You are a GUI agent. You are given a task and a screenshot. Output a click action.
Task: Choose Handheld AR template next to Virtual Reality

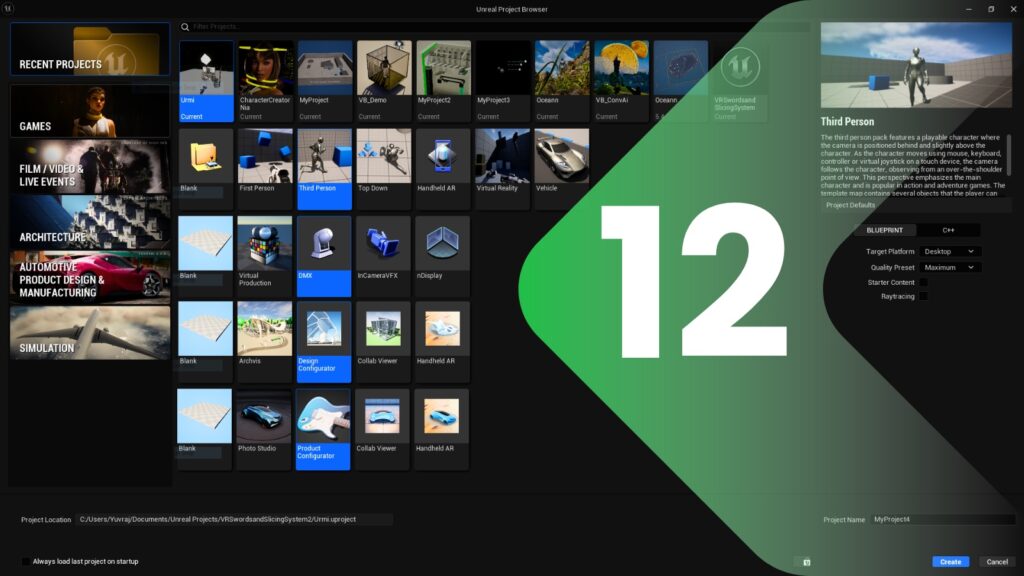click(x=442, y=168)
